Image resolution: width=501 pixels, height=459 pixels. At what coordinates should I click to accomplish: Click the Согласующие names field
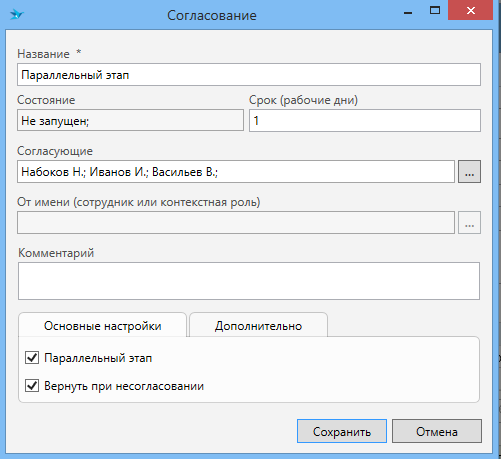pos(236,172)
